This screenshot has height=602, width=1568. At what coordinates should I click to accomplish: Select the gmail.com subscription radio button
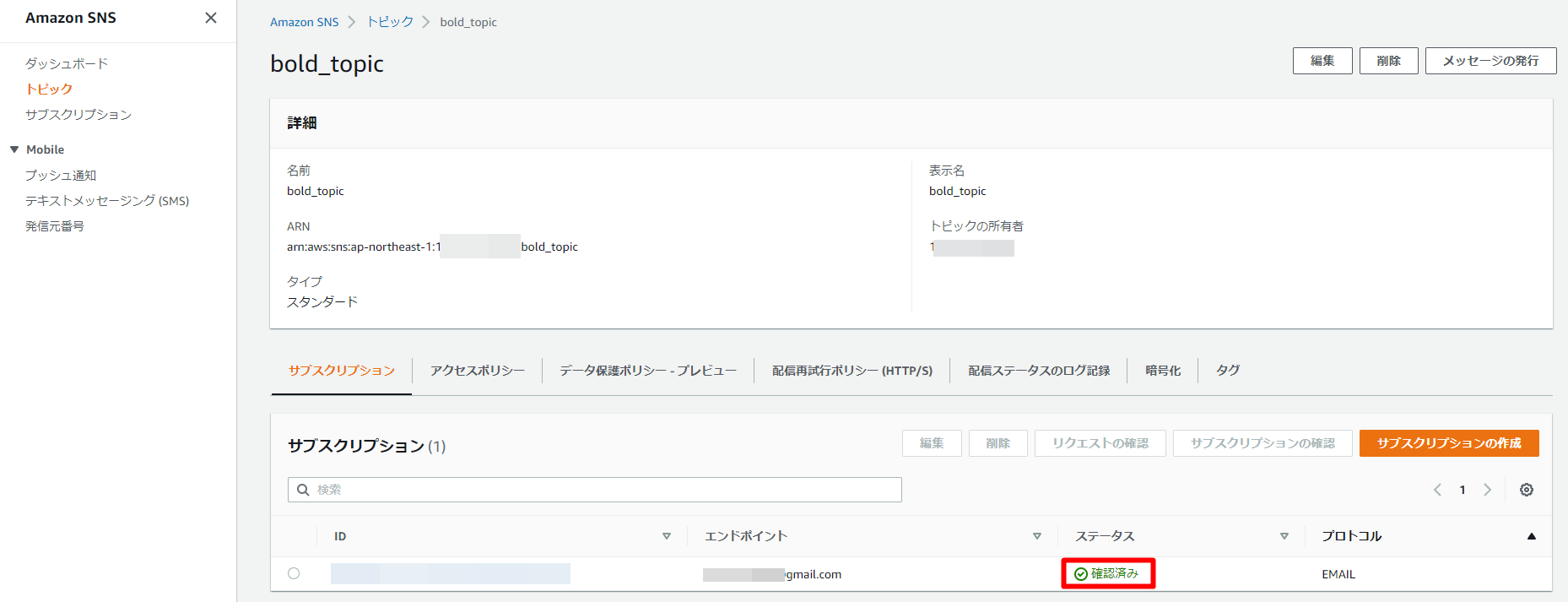point(294,573)
